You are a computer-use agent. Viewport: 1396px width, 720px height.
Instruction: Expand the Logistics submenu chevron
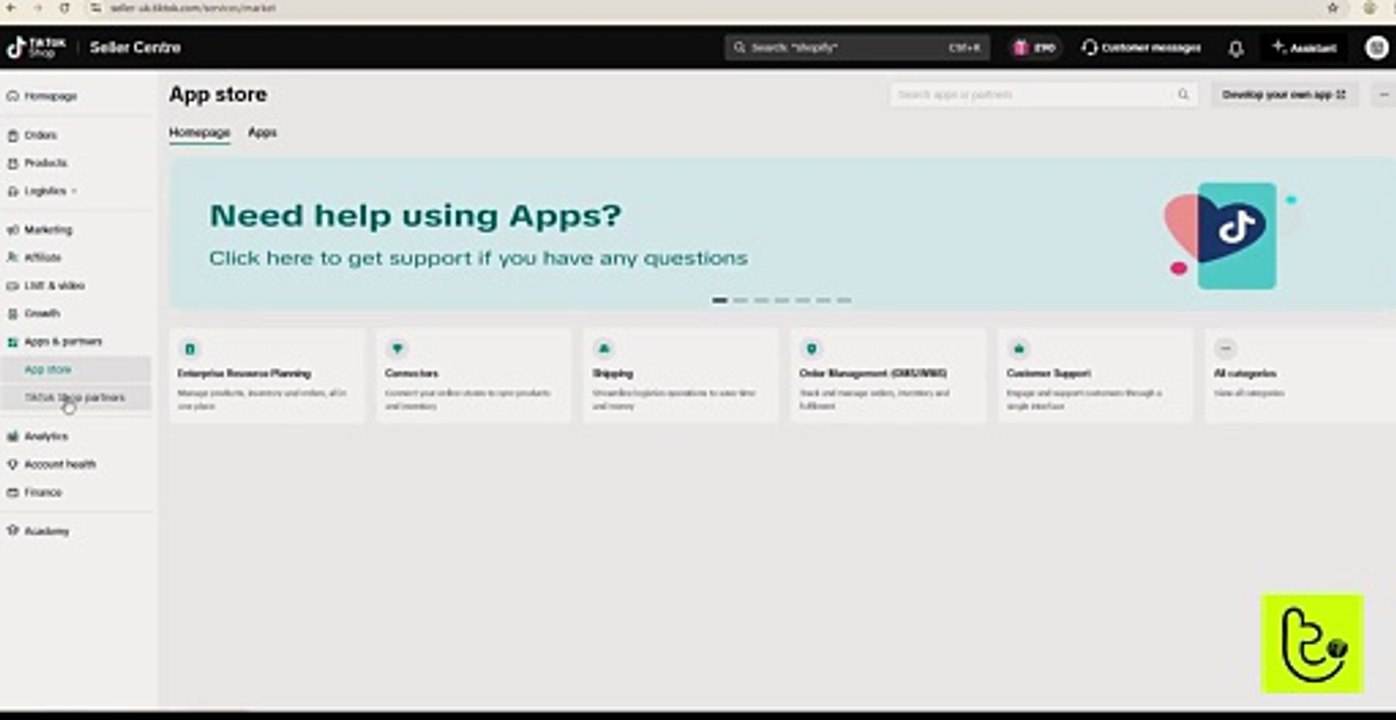pos(74,191)
